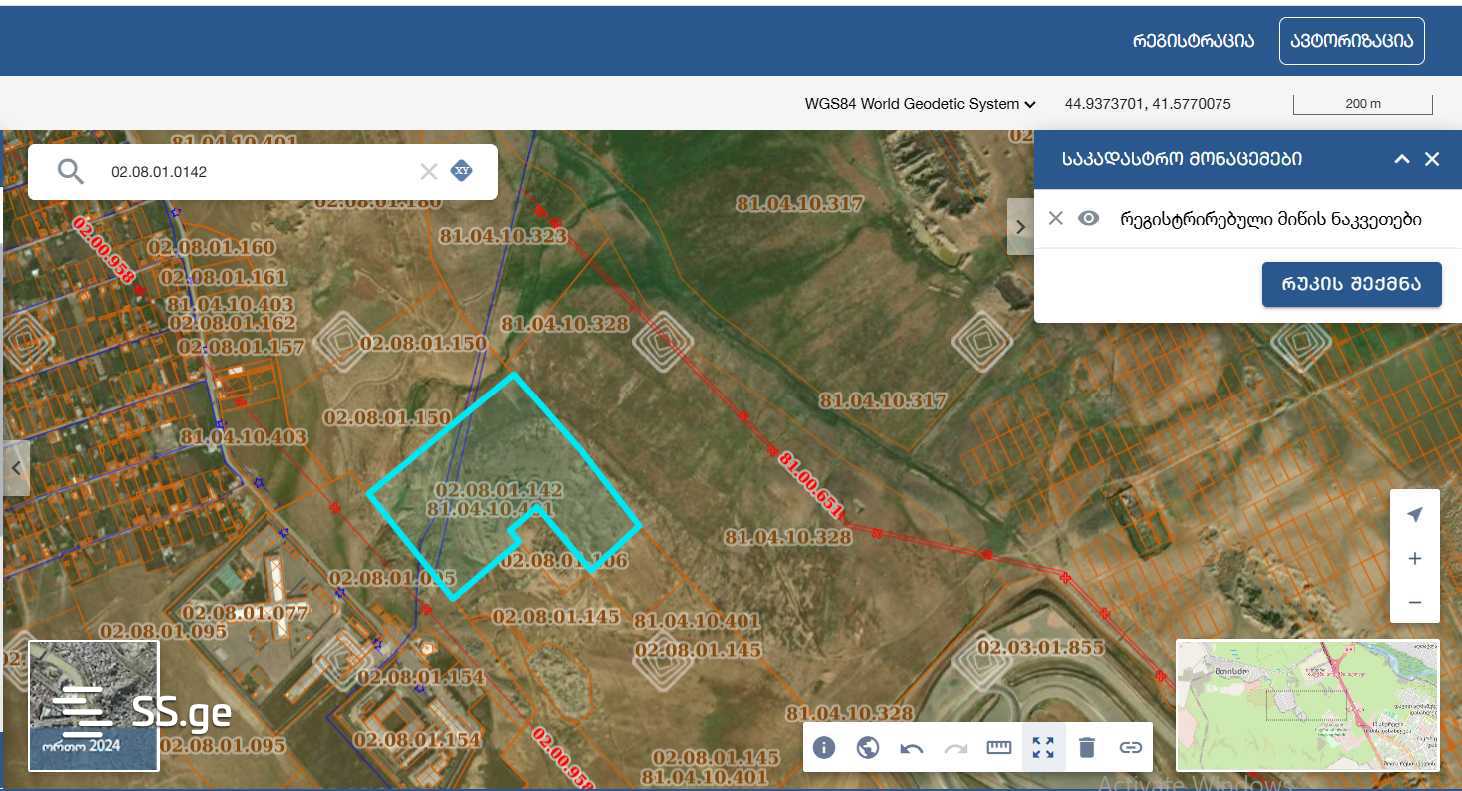Viewport: 1462px width, 791px height.
Task: Expand the left side panel arrow
Action: point(16,467)
